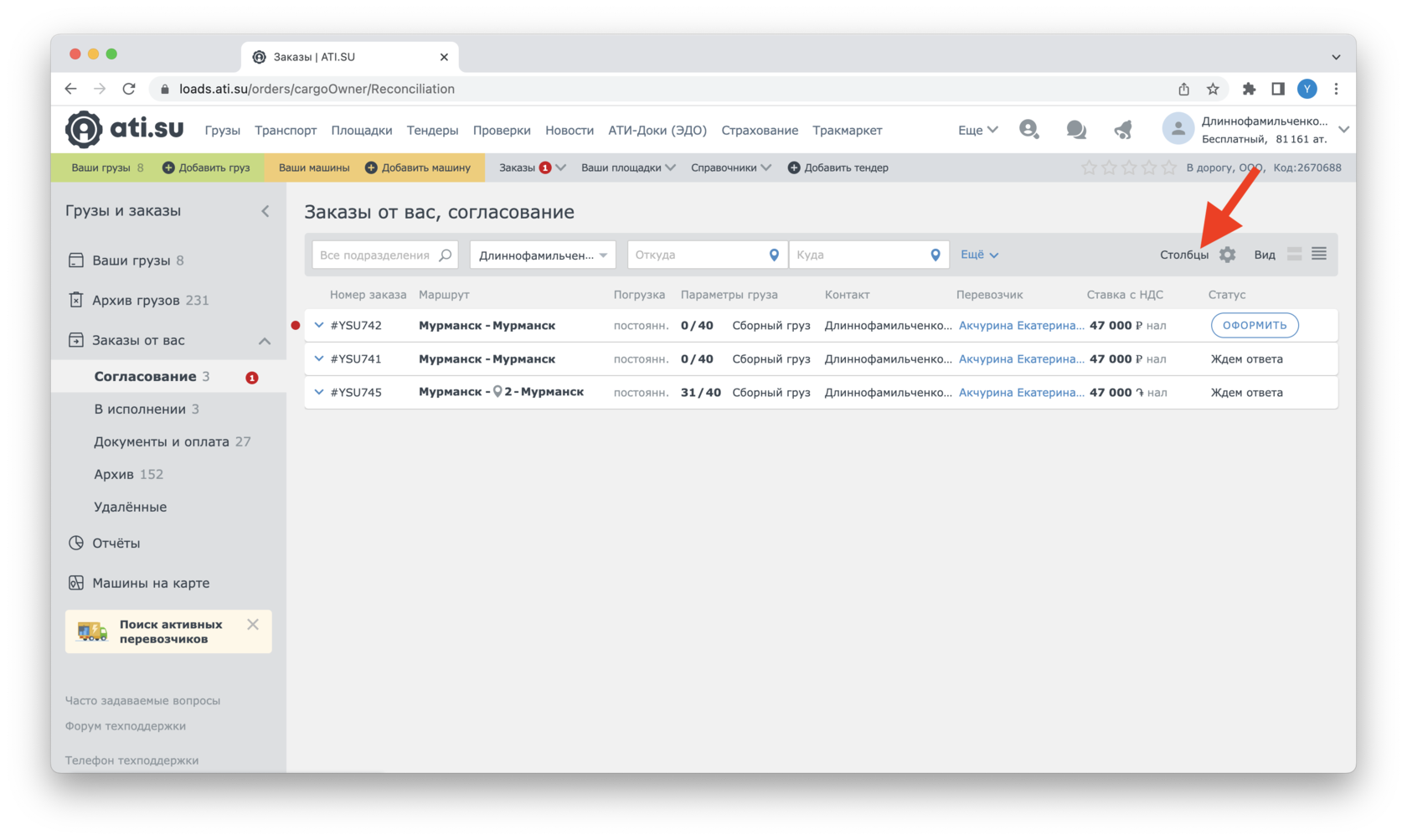Expand order #YSU741 row
1407x840 pixels.
(319, 358)
